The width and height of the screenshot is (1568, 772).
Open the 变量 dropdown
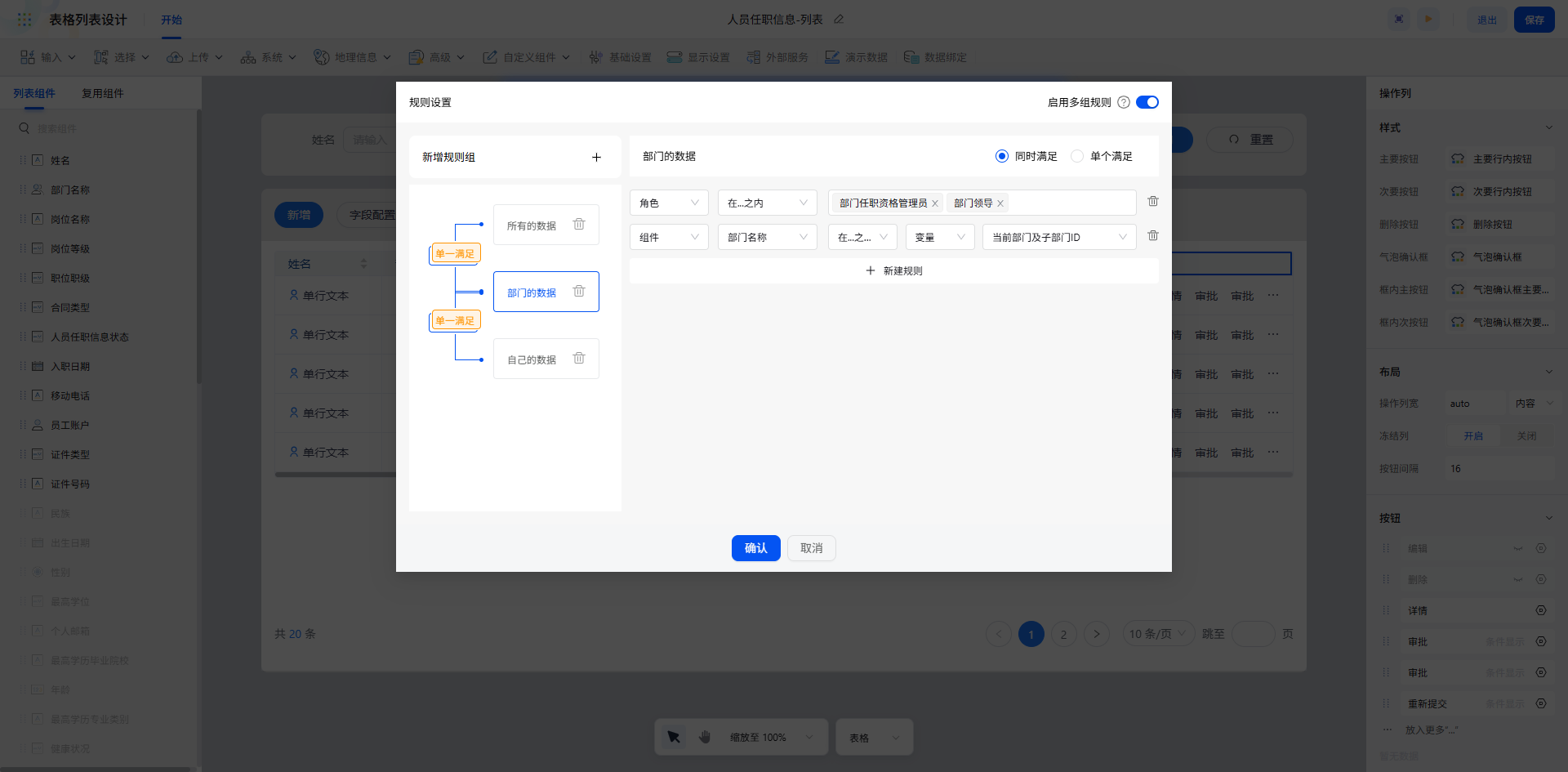coord(940,237)
